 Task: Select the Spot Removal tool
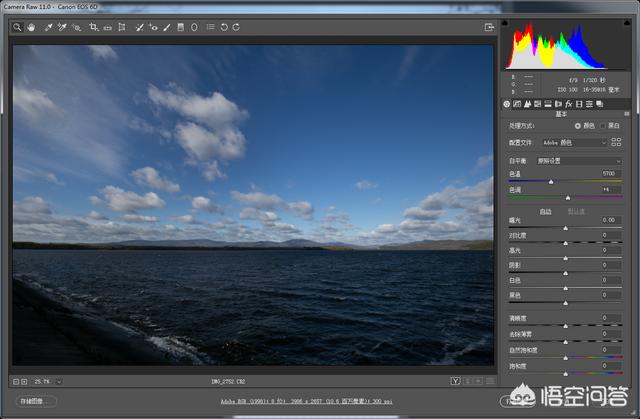pos(139,27)
